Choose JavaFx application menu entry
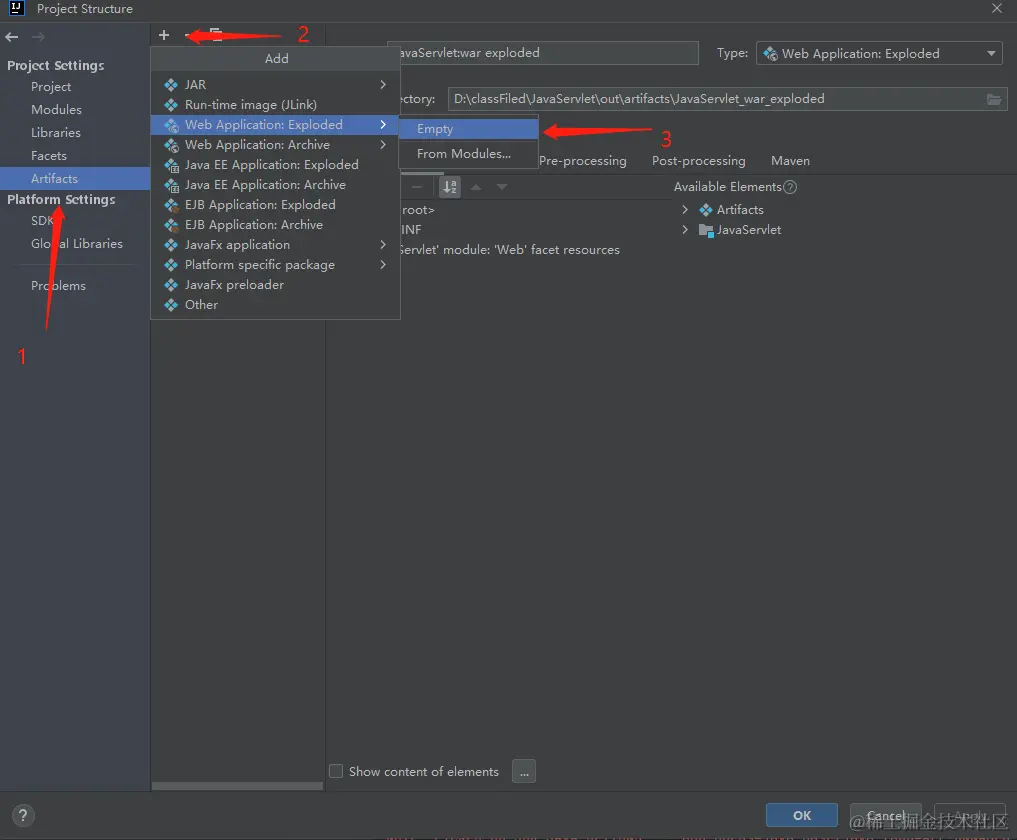Viewport: 1017px width, 840px height. coord(274,245)
